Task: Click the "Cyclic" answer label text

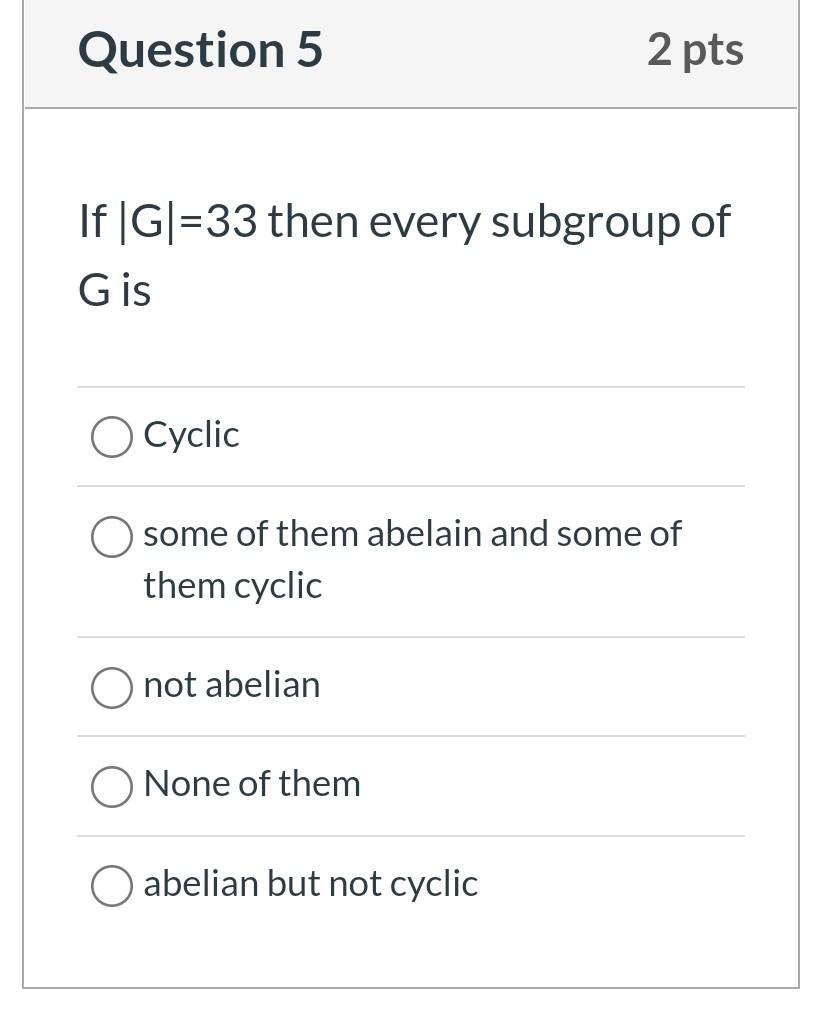Action: click(191, 435)
